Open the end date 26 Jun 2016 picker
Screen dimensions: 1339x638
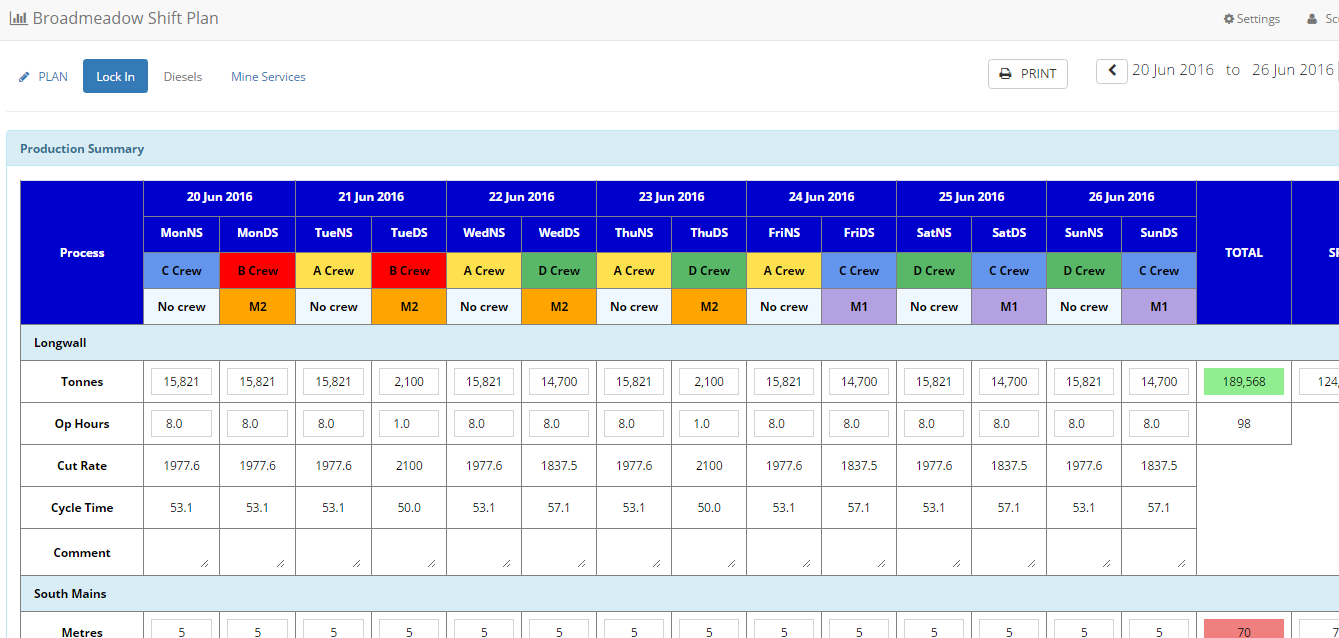pos(1293,70)
